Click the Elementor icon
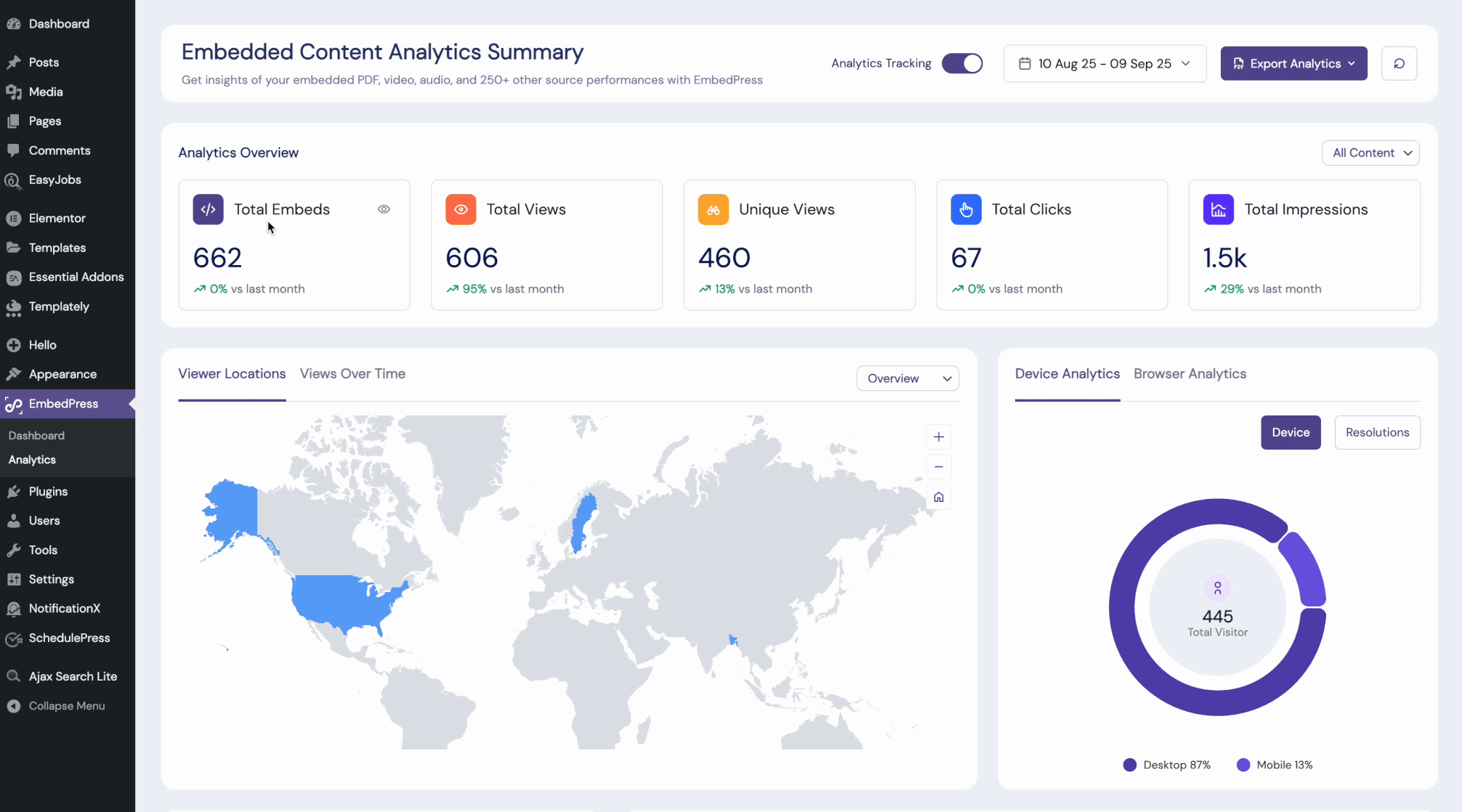 coord(13,218)
